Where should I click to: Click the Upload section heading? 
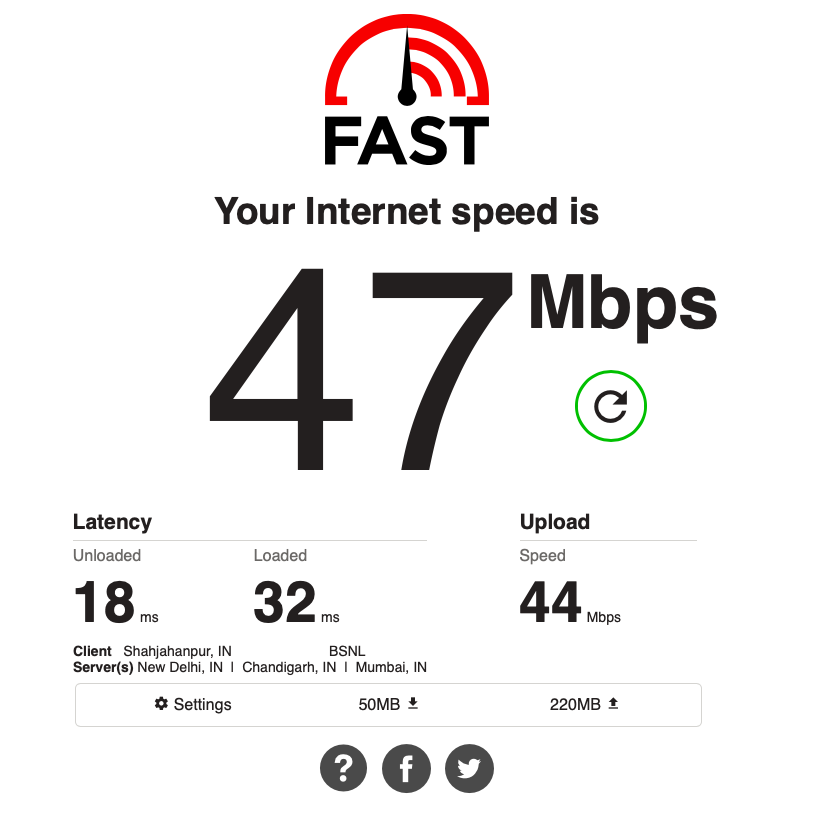tap(555, 522)
